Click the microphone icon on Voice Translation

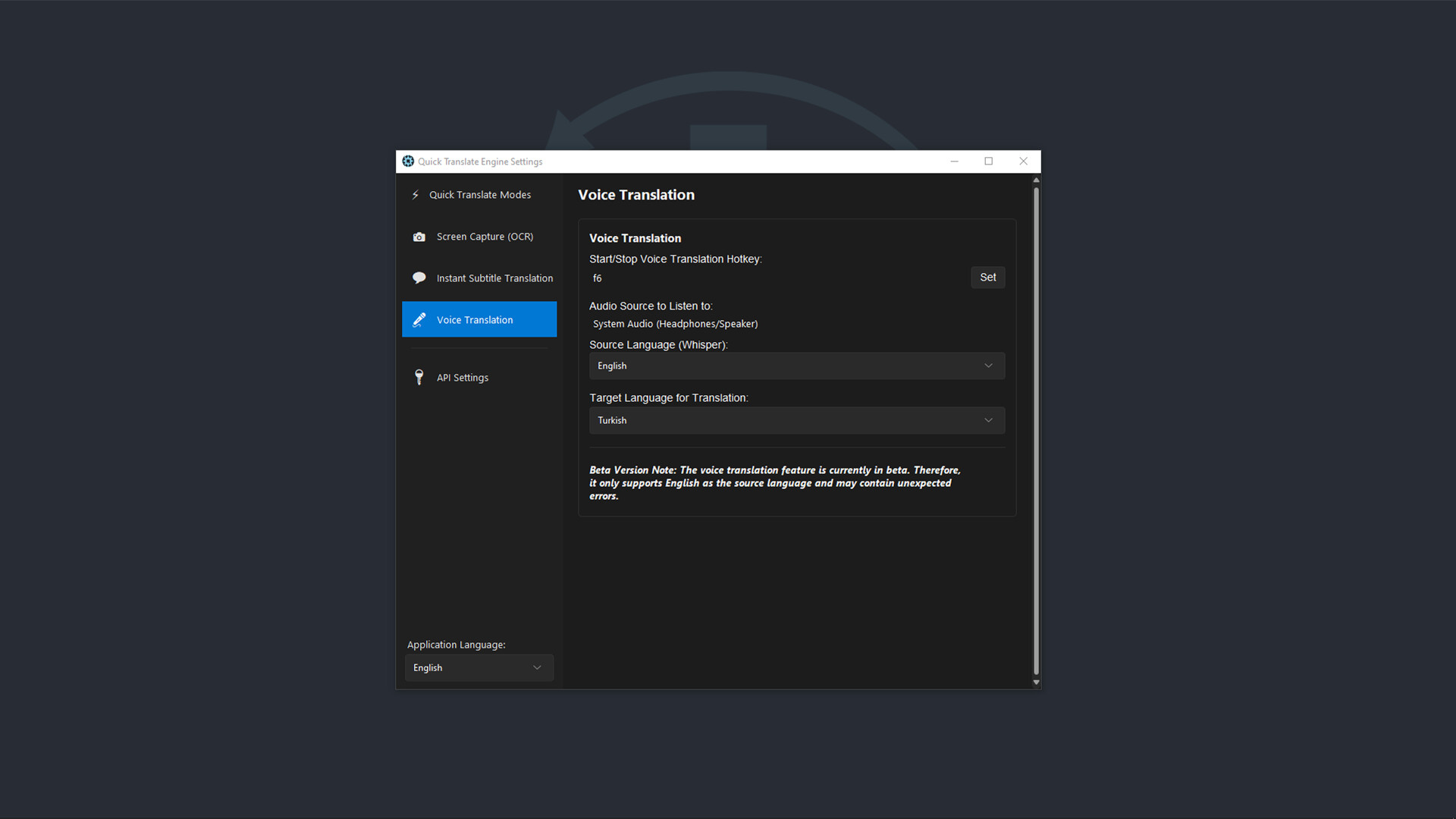point(419,319)
